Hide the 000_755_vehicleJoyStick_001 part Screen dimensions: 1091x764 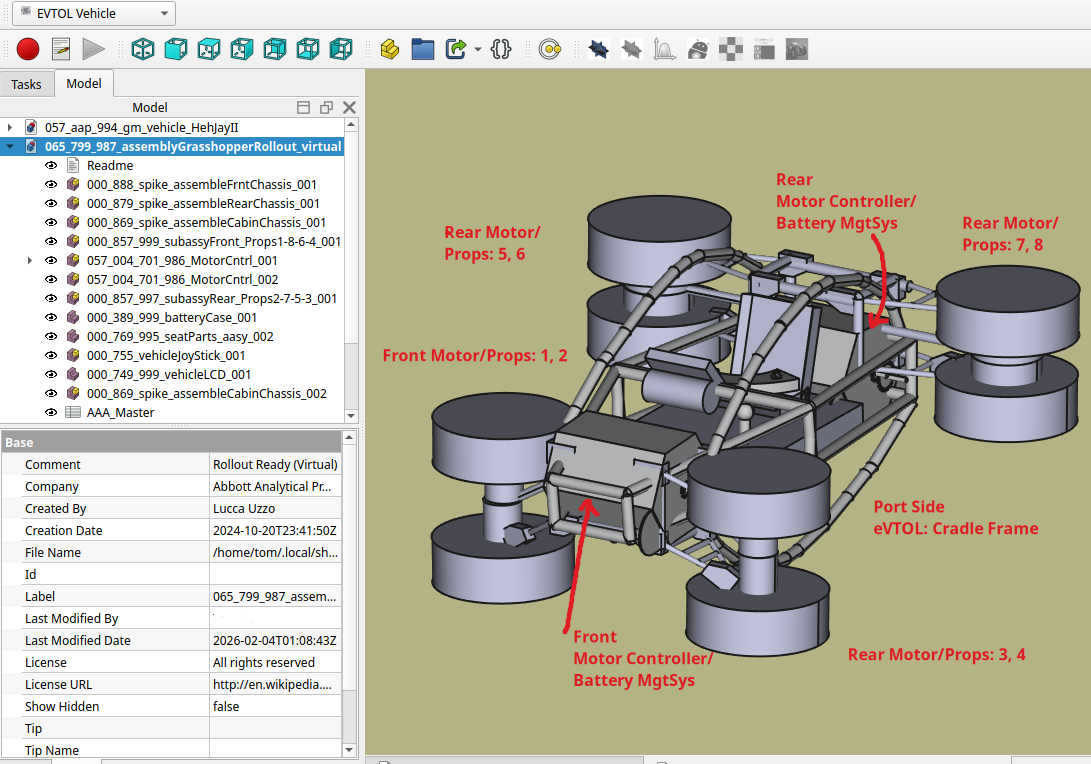(x=51, y=355)
